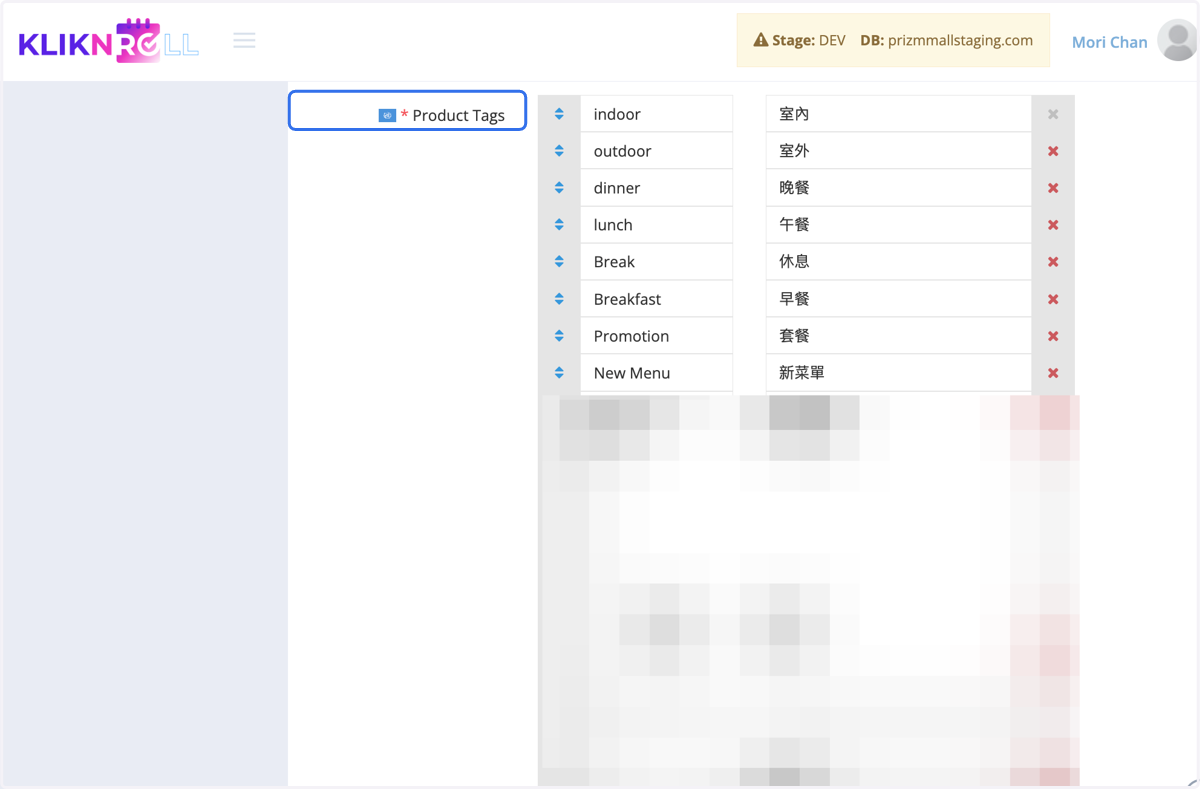Edit the Promotion tag field
The height and width of the screenshot is (789, 1200).
[x=656, y=336]
